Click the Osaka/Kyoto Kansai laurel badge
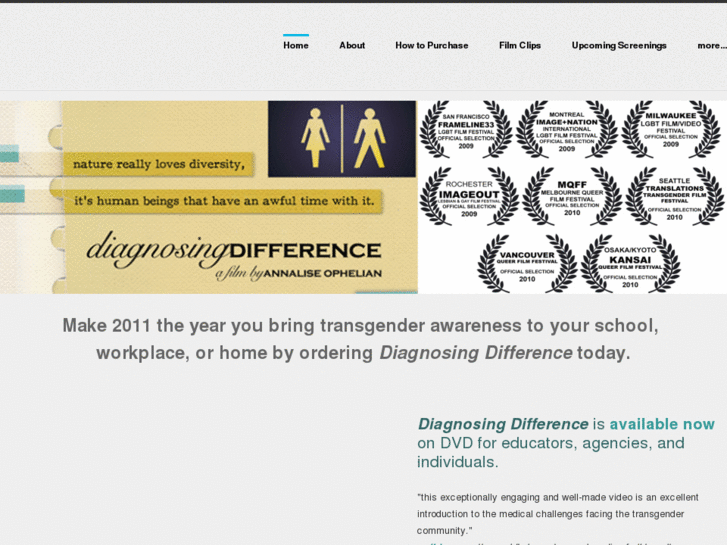The width and height of the screenshot is (727, 545). [x=630, y=263]
